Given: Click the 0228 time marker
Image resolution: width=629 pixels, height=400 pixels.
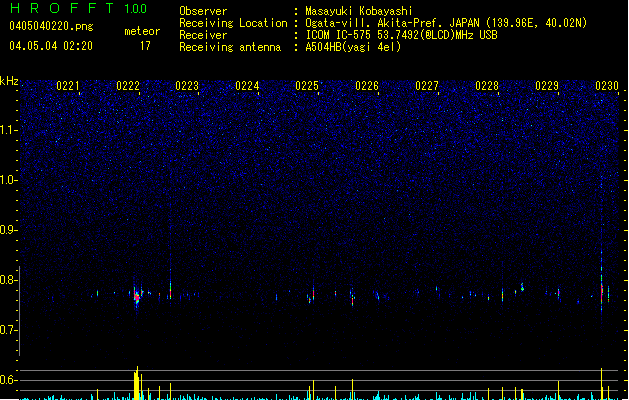Looking at the screenshot, I should coord(487,86).
